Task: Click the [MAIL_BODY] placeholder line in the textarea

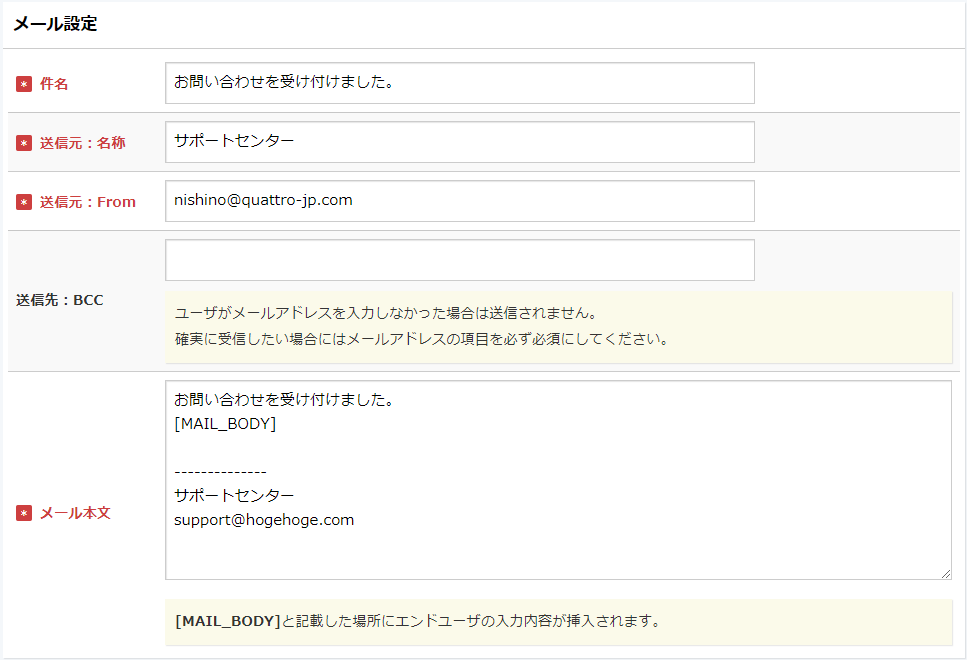Action: tap(225, 424)
